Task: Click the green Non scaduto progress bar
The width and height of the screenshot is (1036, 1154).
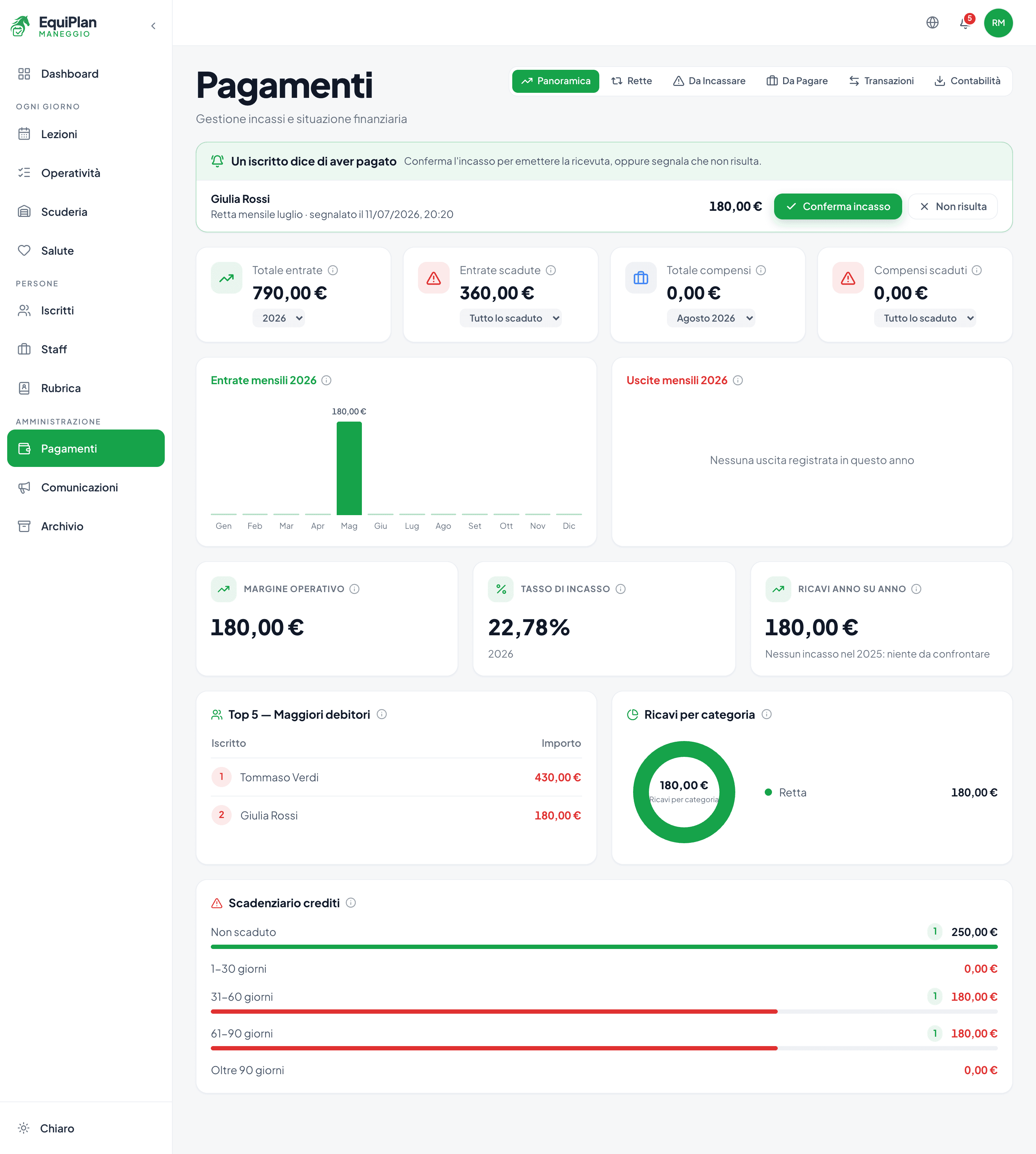Action: 604,947
